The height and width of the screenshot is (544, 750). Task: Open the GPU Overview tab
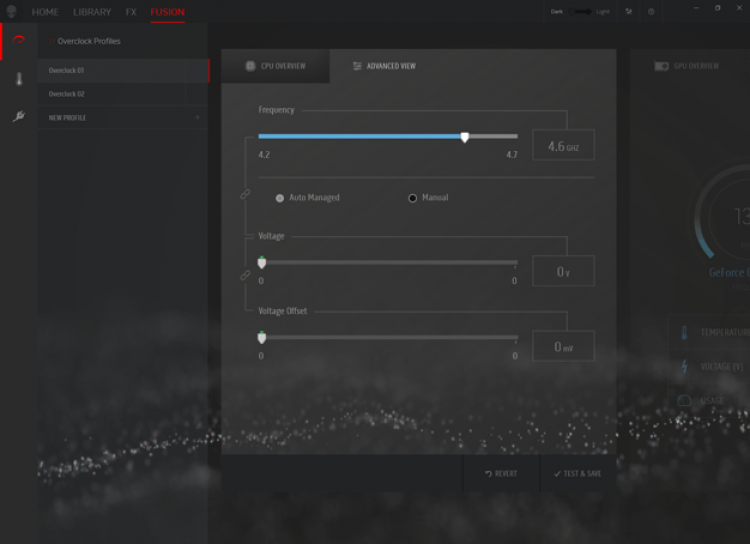point(687,66)
